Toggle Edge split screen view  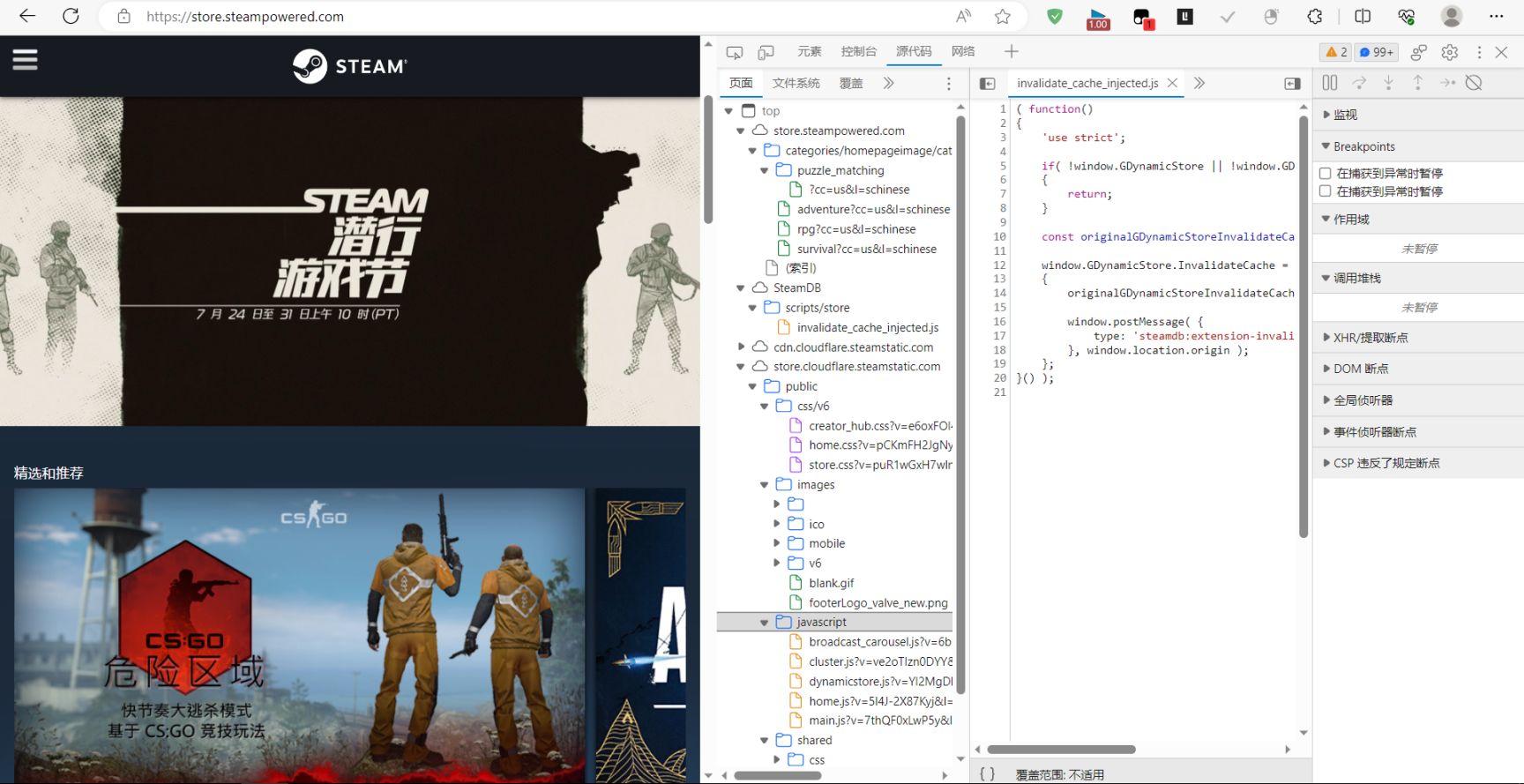click(1363, 16)
